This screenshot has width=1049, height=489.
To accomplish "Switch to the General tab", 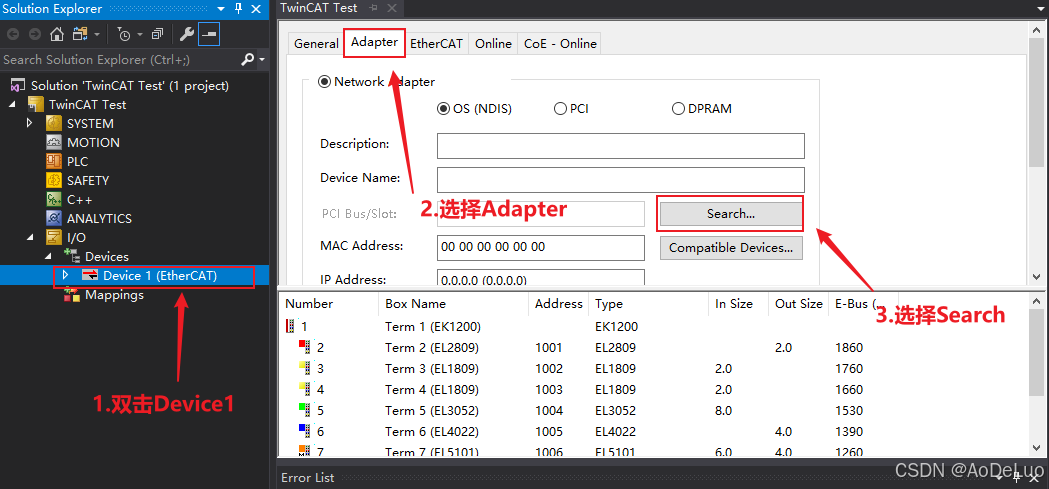I will coord(316,43).
